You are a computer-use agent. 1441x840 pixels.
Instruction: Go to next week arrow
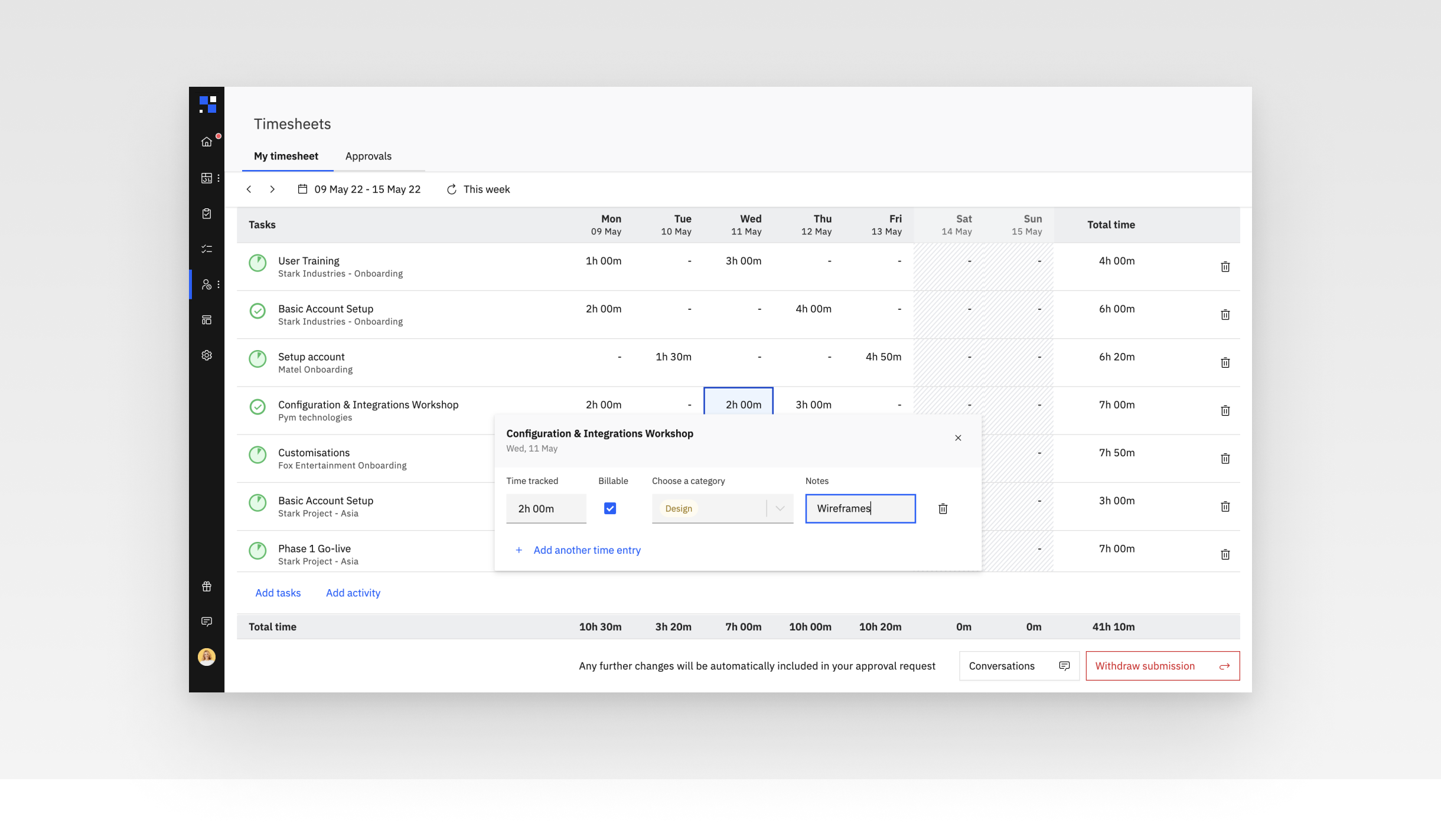pos(272,189)
